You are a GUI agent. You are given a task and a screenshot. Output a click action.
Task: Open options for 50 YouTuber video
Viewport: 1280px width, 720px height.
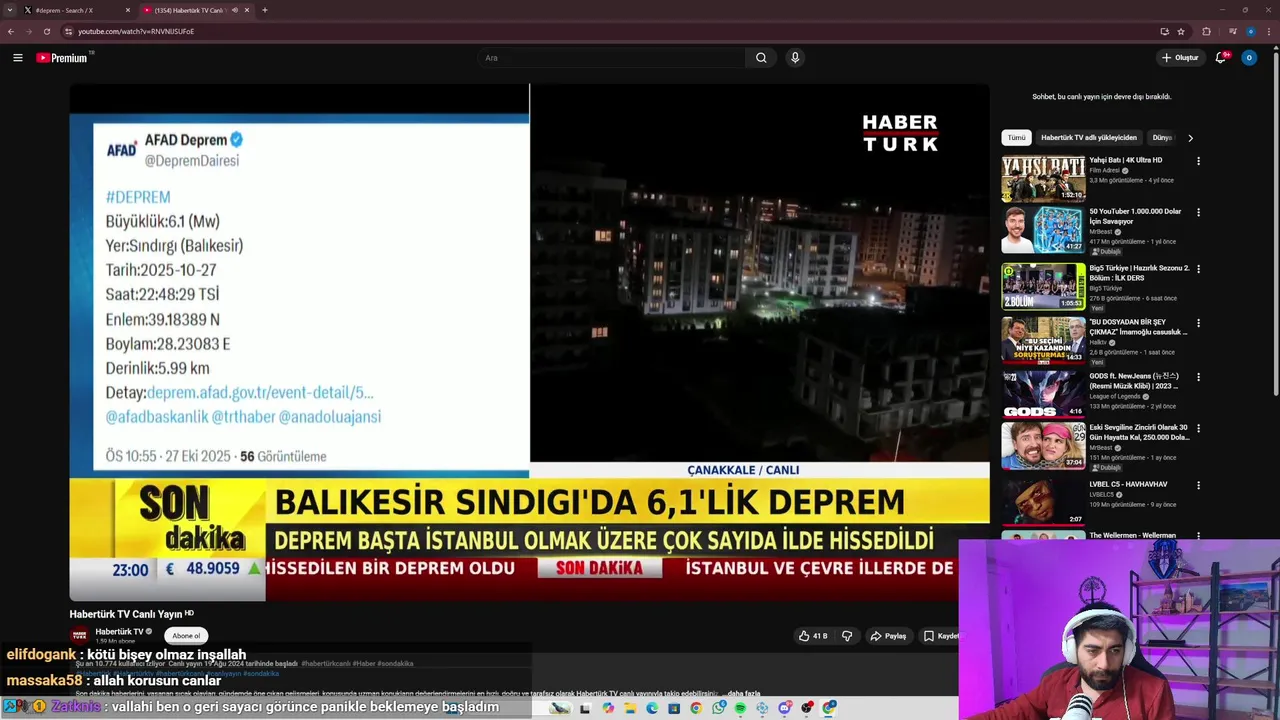click(1198, 212)
